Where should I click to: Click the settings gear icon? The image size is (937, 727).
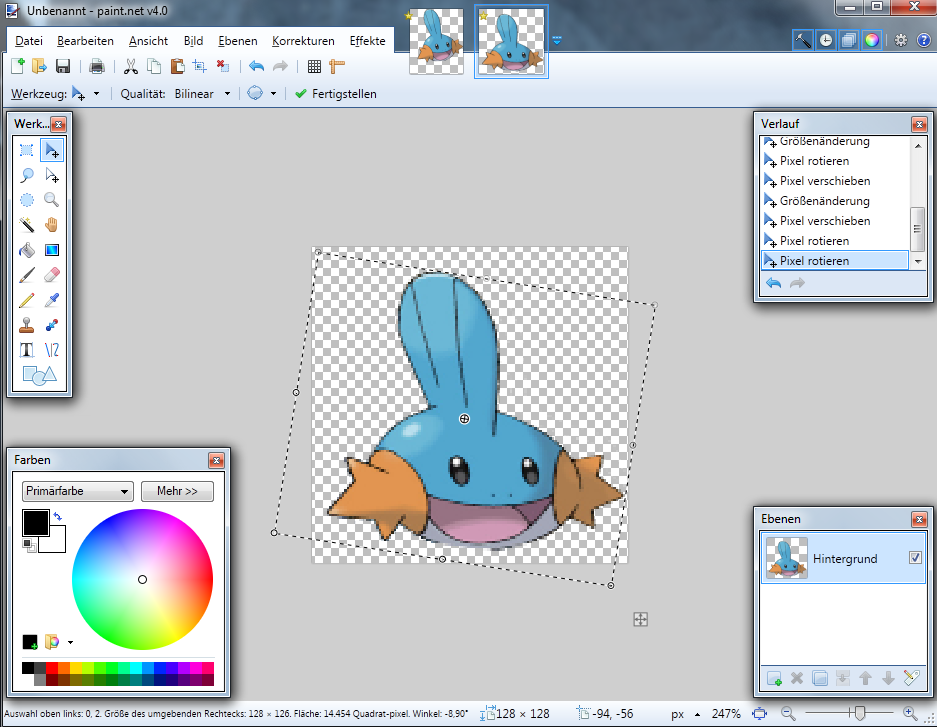click(901, 40)
